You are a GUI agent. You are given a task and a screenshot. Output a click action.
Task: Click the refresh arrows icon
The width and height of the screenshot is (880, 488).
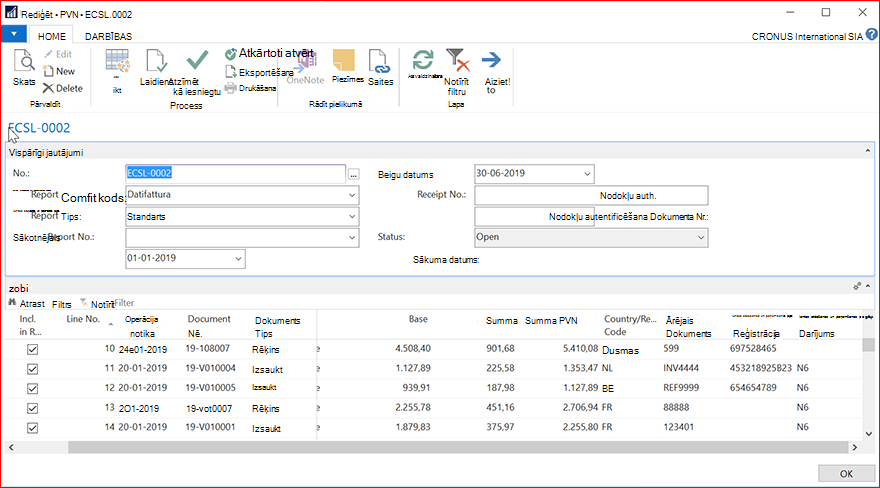(x=423, y=60)
